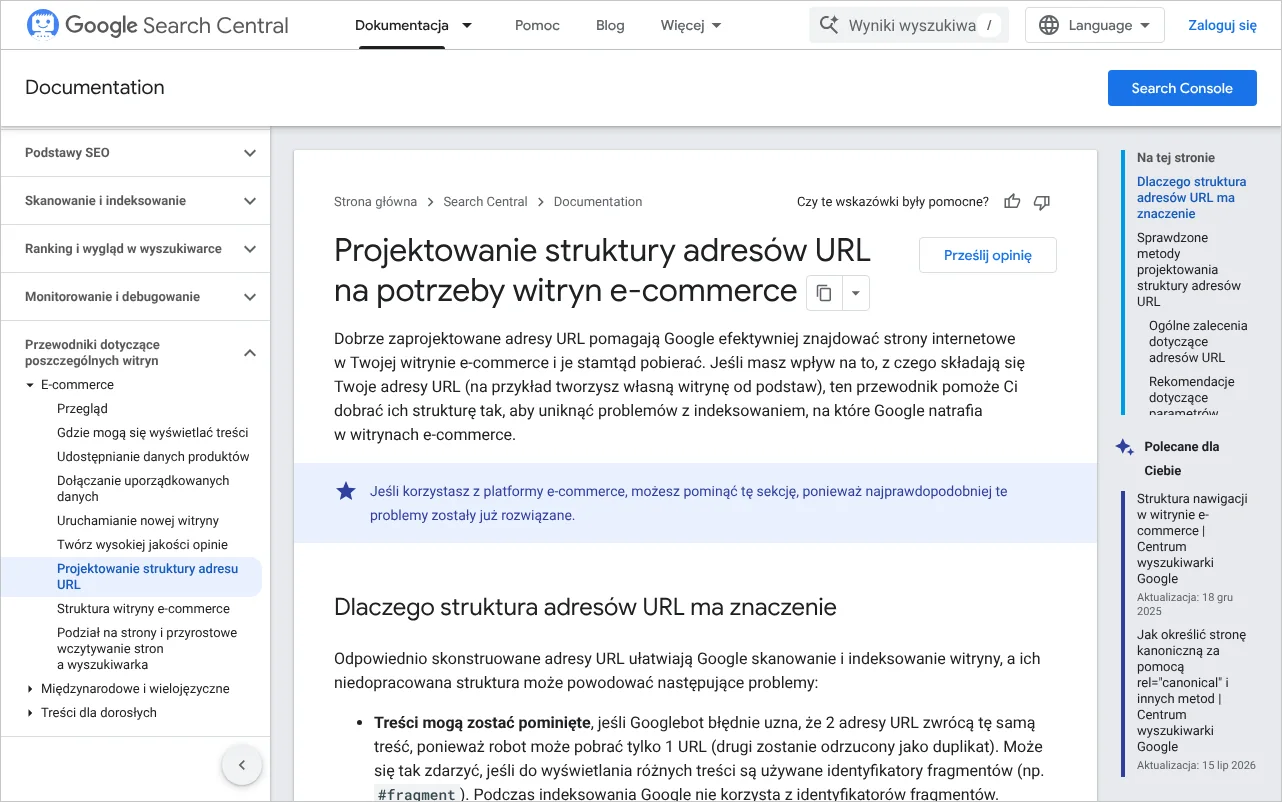Jump to Ogólne zalecenia dotyczące adresów URL
Viewport: 1282px width, 802px height.
1198,342
